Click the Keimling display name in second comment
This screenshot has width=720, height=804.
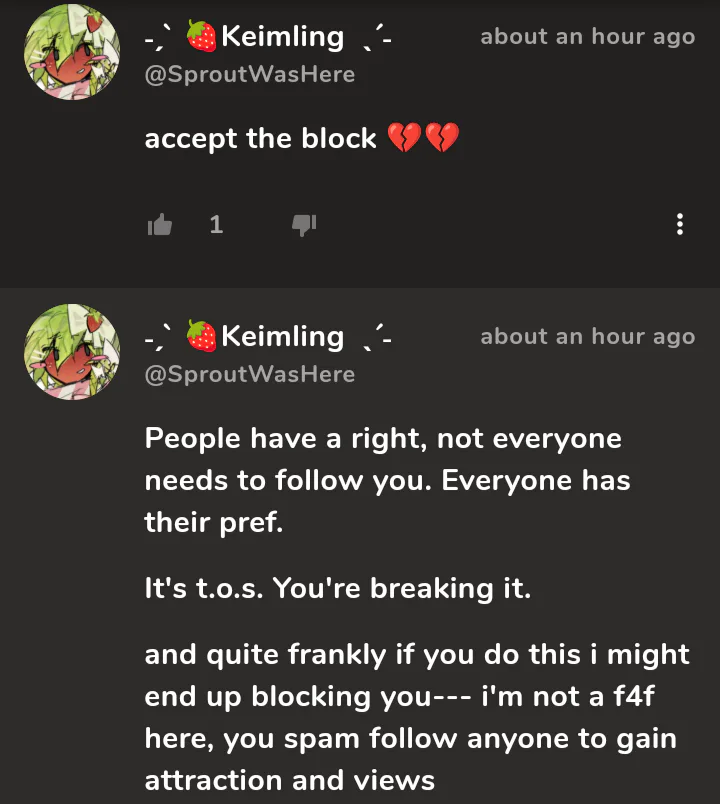(x=282, y=337)
